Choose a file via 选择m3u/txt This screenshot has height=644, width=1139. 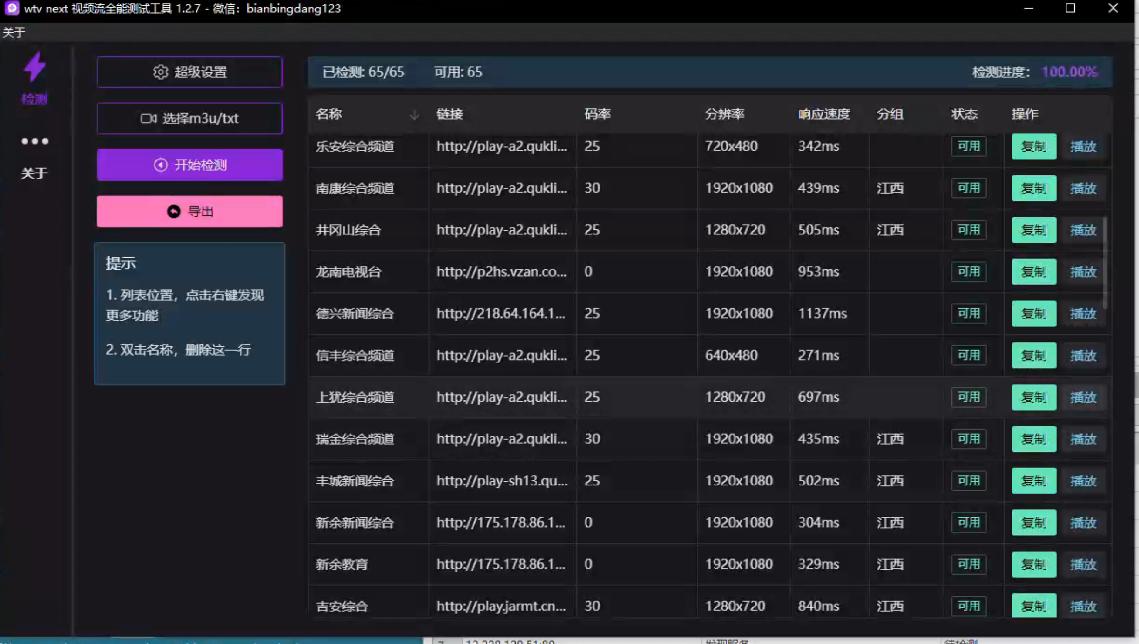point(189,118)
